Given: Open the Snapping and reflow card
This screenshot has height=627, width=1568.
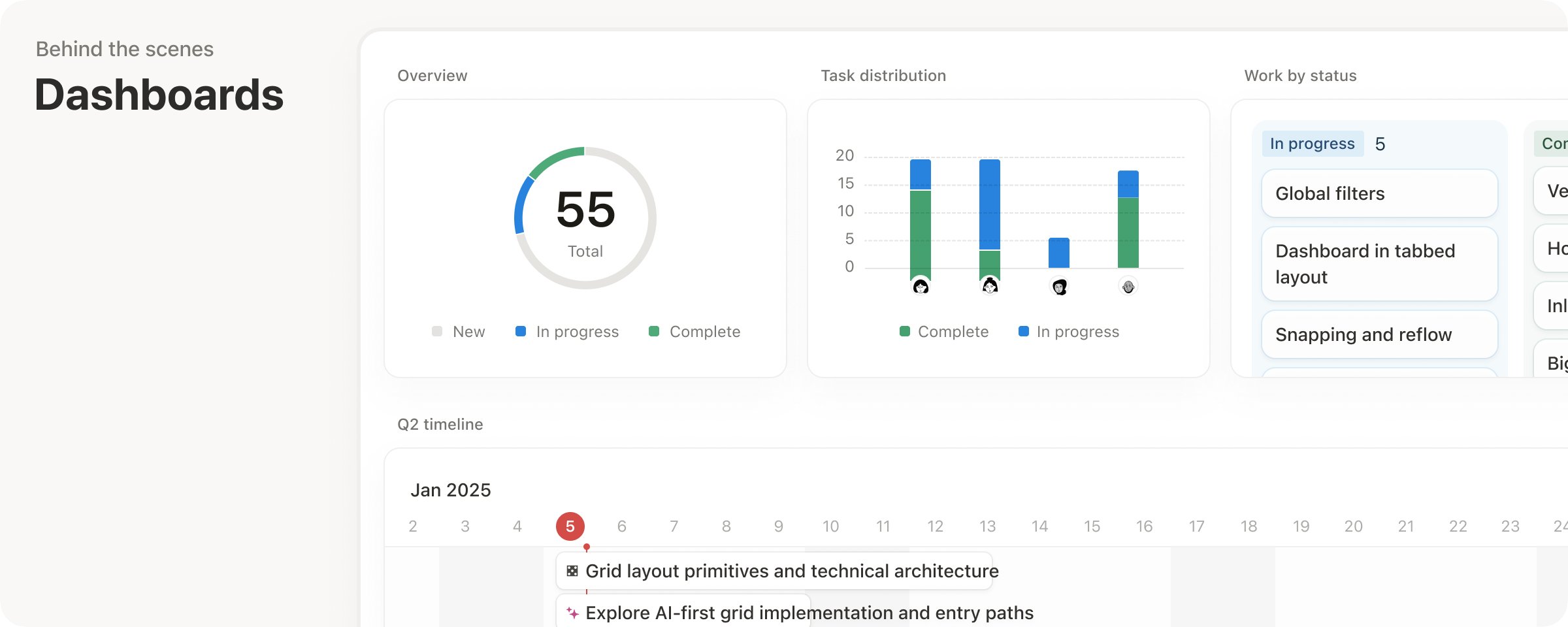Looking at the screenshot, I should pos(1379,334).
